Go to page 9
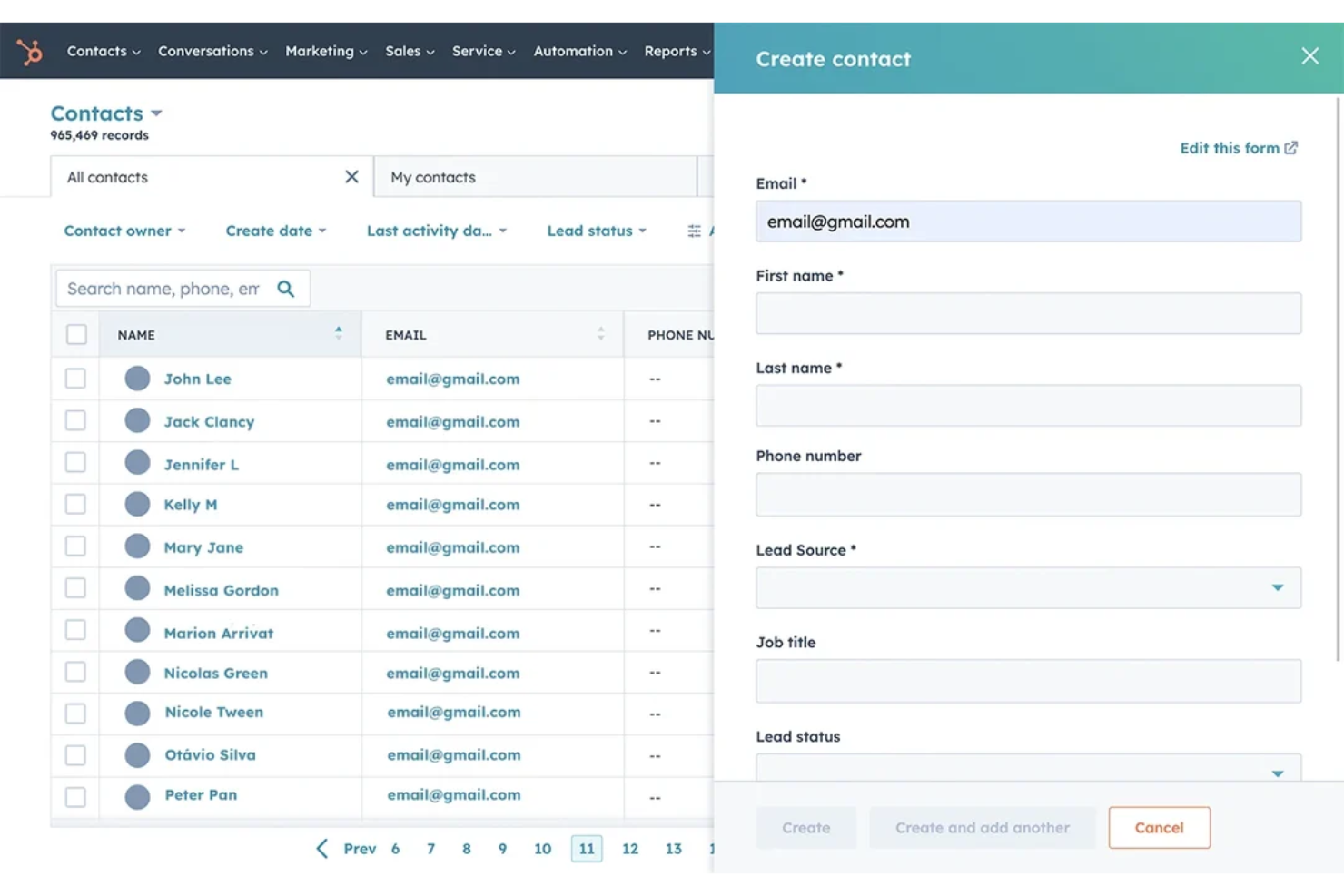The height and width of the screenshot is (896, 1344). click(502, 849)
